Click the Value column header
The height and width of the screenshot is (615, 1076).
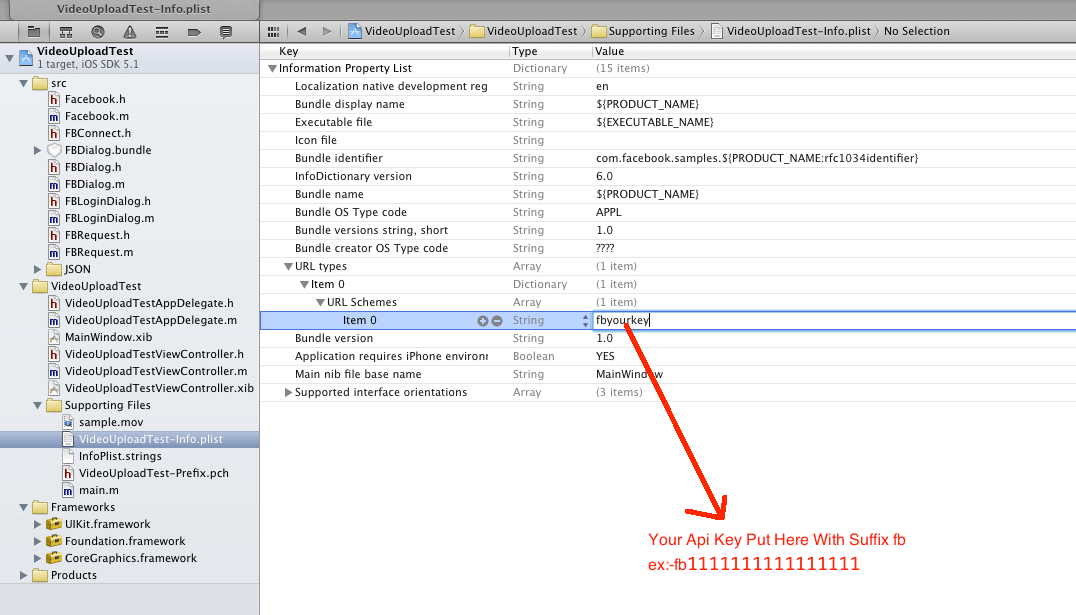click(x=609, y=51)
